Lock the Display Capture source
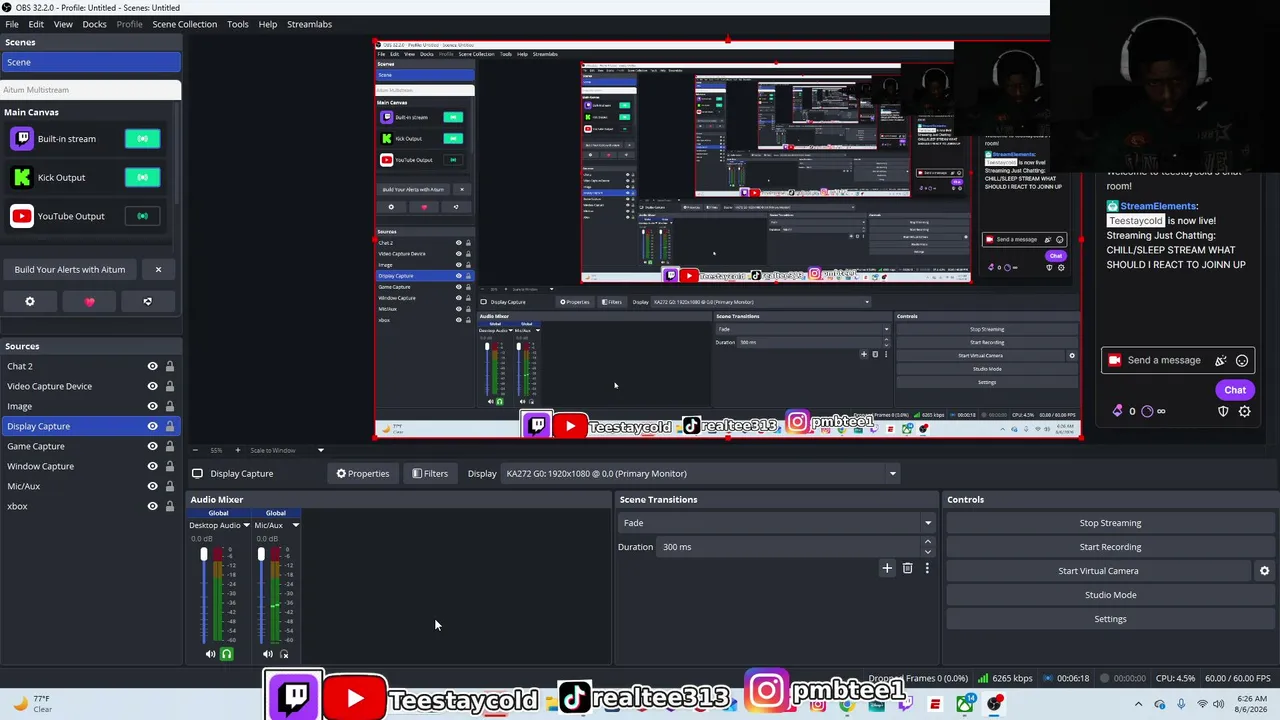Image resolution: width=1280 pixels, height=720 pixels. tap(170, 426)
